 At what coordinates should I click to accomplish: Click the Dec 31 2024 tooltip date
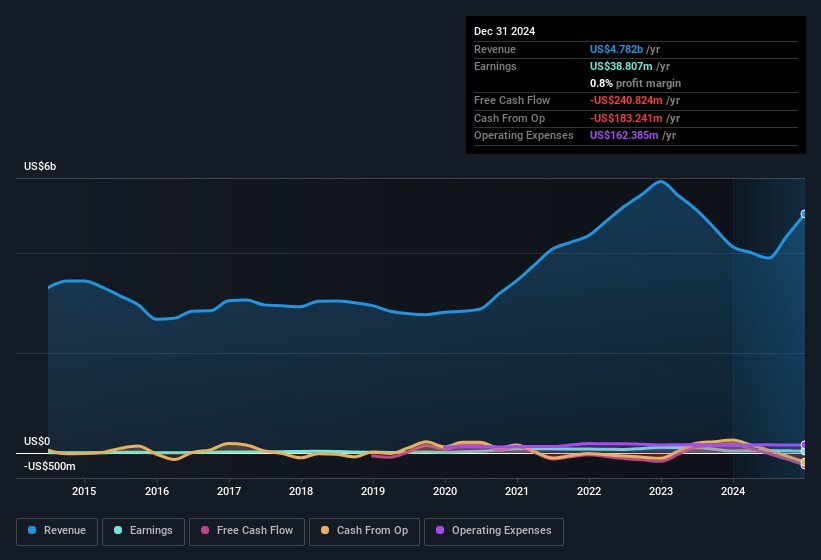click(x=504, y=31)
